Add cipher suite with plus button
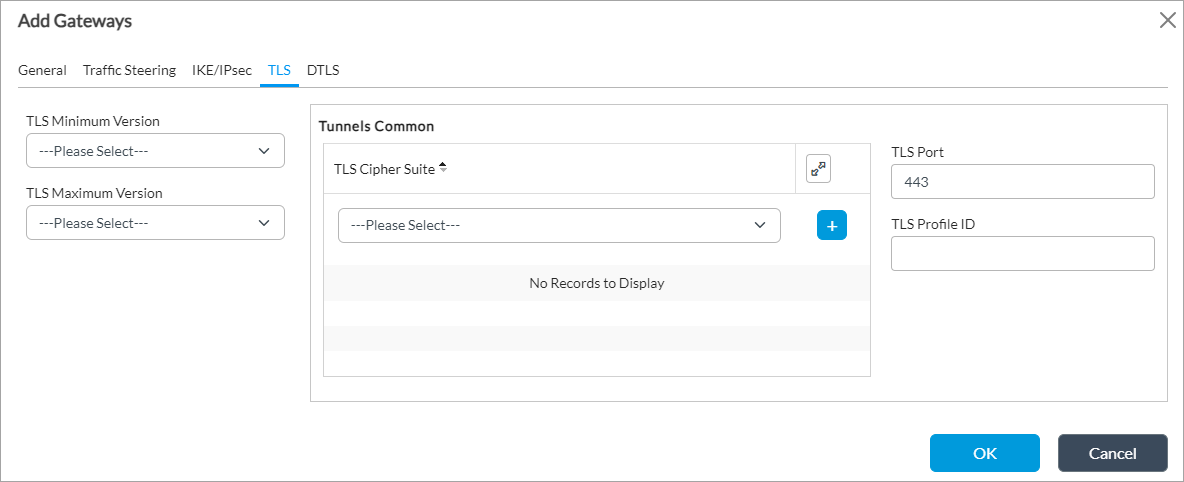The image size is (1184, 482). (831, 225)
